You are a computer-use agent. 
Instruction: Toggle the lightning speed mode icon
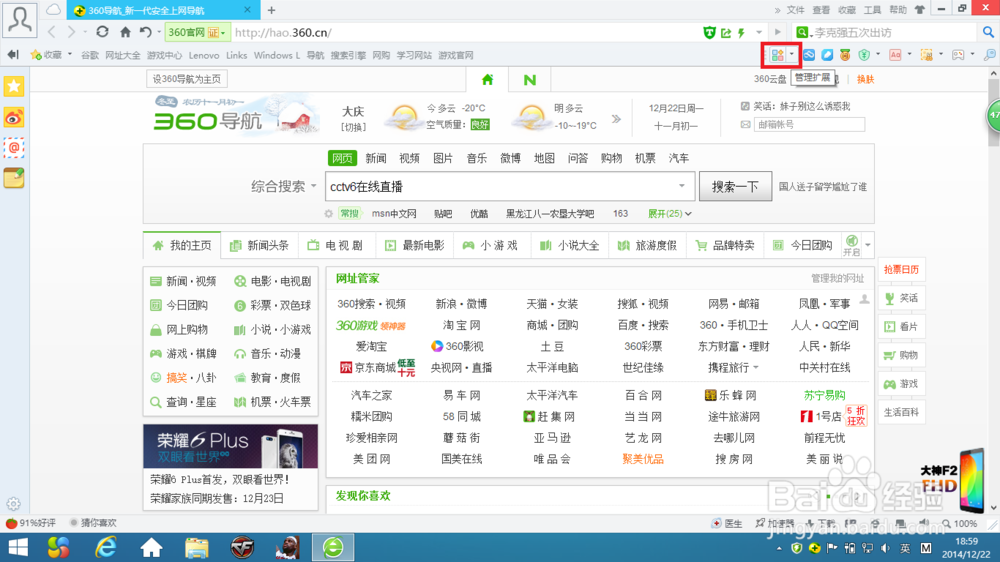[x=742, y=33]
